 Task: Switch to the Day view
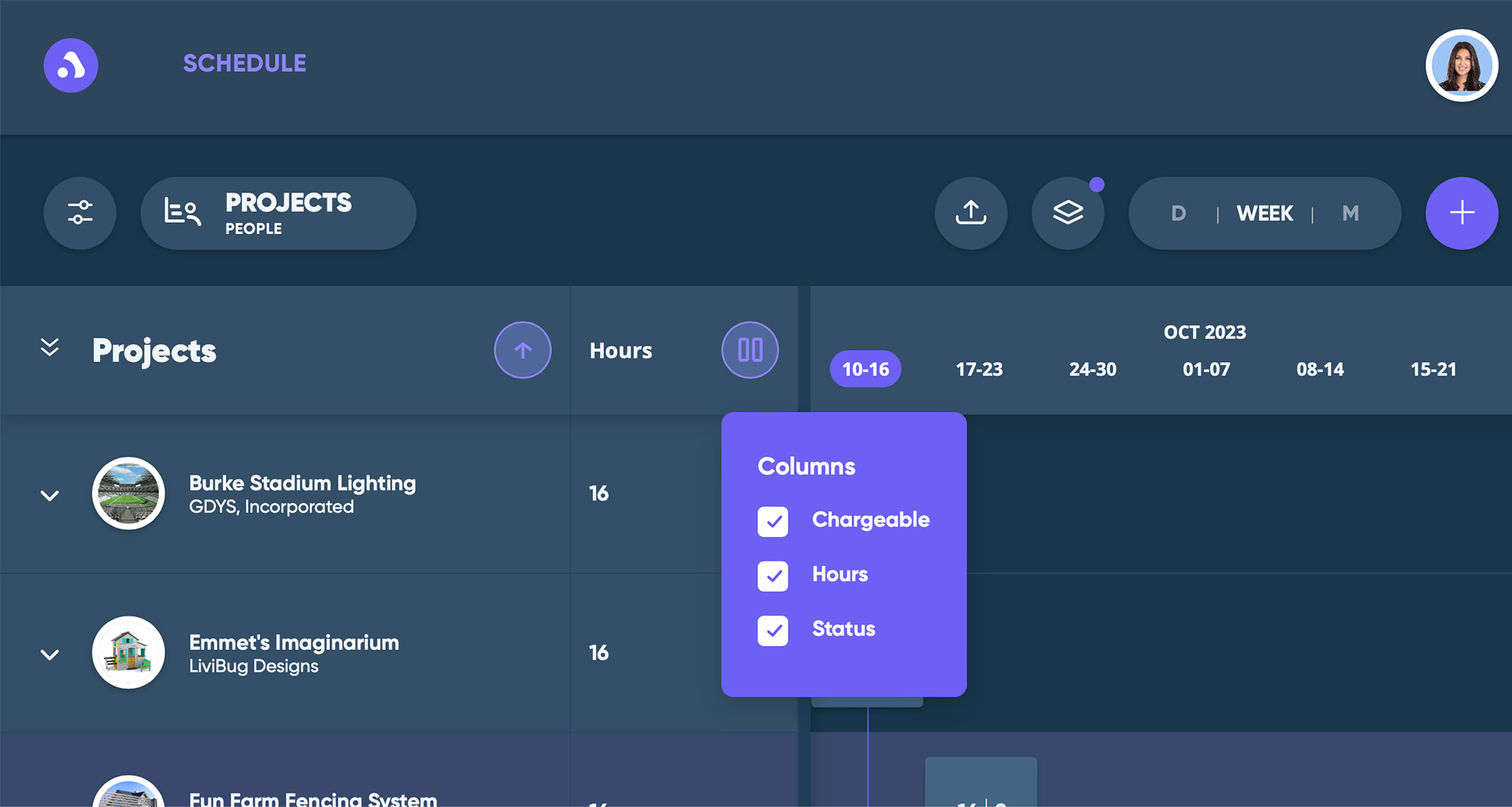[1178, 213]
